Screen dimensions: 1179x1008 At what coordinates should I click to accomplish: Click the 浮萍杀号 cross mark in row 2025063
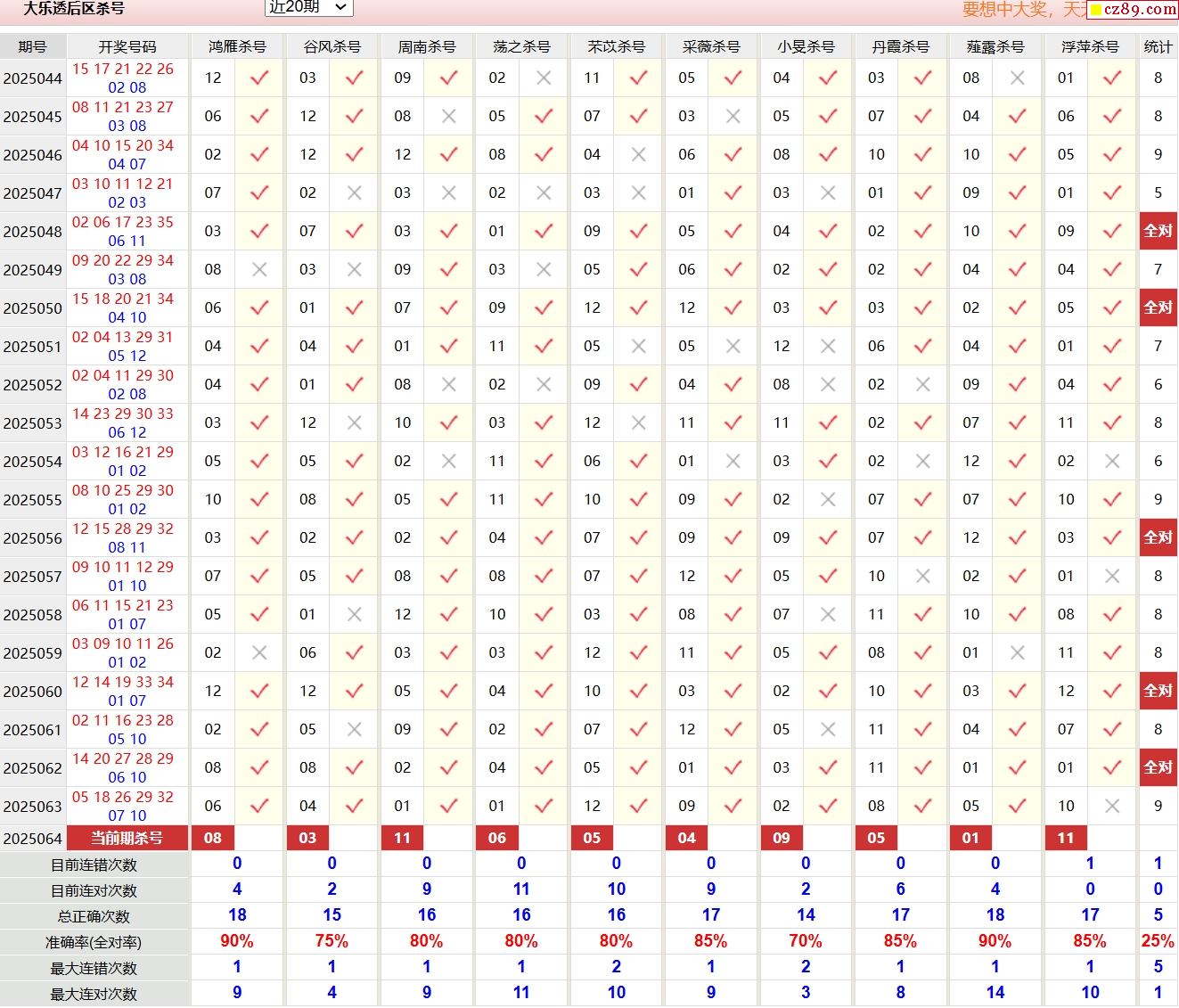point(1112,807)
